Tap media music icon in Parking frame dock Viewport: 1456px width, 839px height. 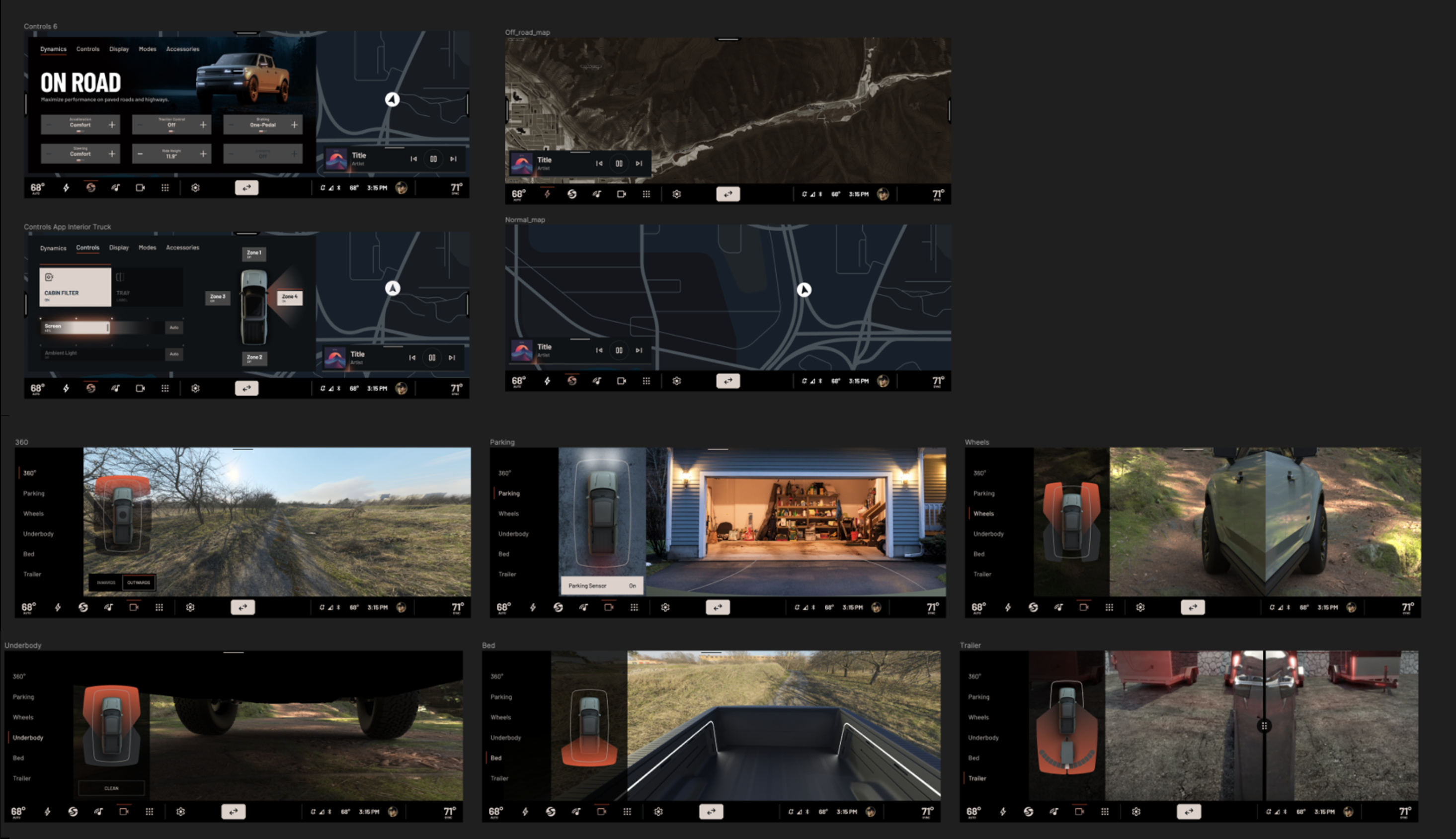pyautogui.click(x=583, y=607)
